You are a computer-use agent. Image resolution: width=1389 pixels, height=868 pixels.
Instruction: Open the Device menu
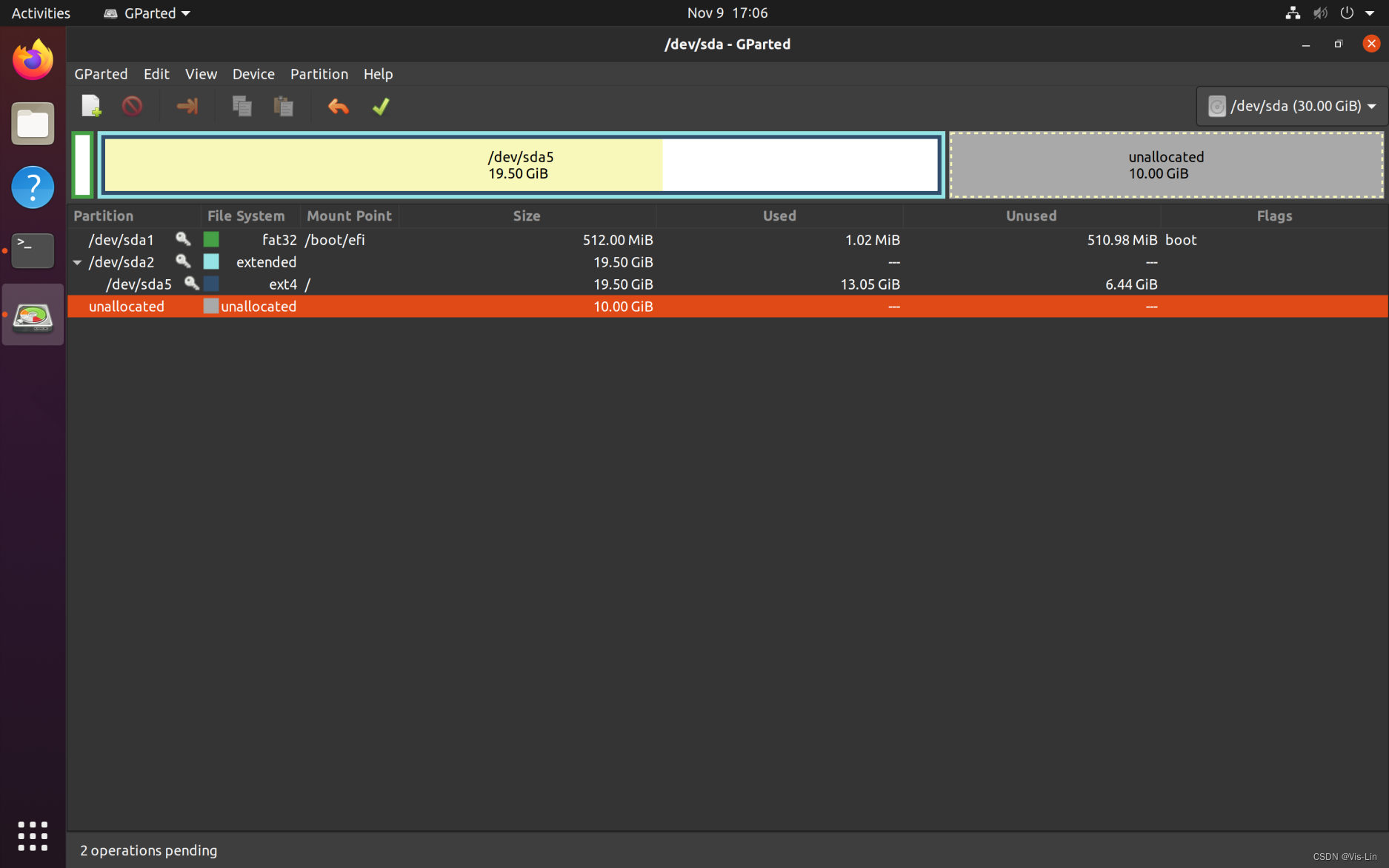point(253,73)
